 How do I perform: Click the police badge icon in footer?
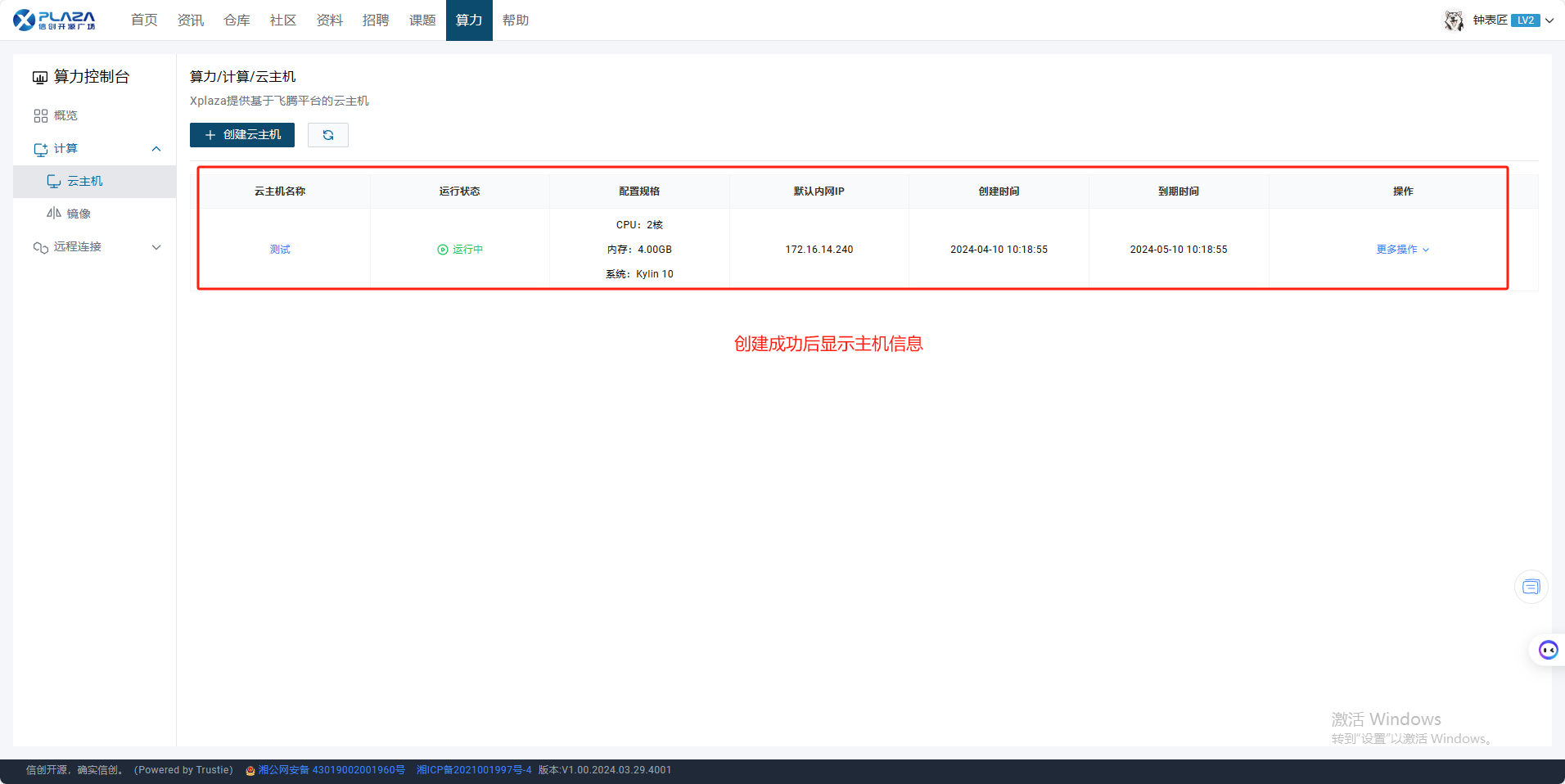250,771
